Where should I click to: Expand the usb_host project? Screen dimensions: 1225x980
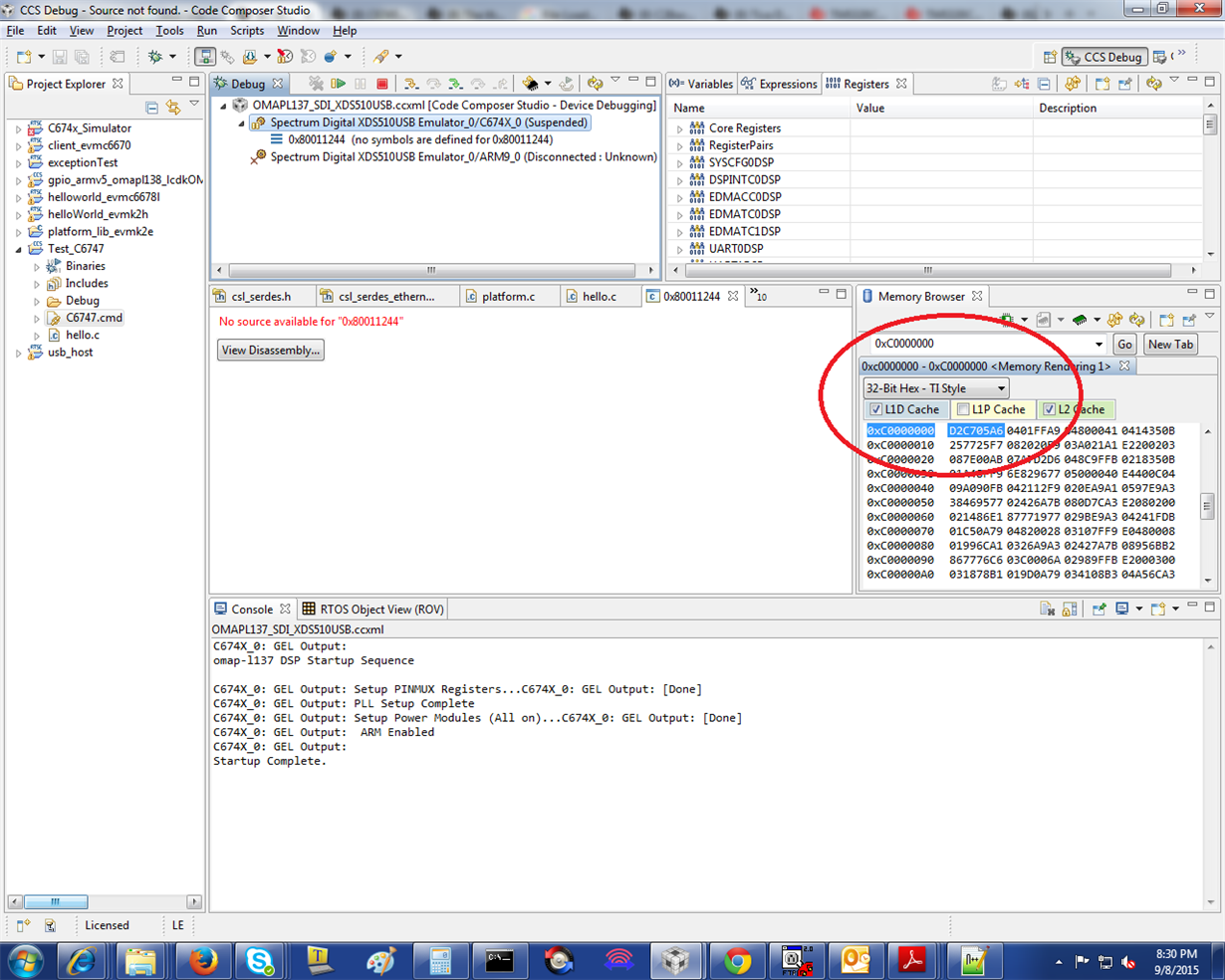[18, 353]
